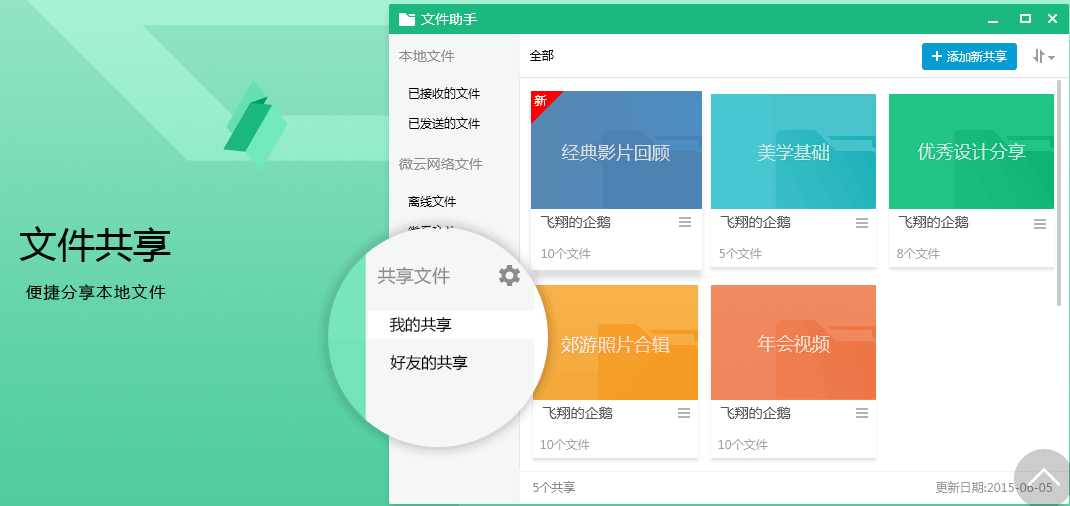1070x506 pixels.
Task: Maximize the 文件助手 window
Action: click(1025, 19)
